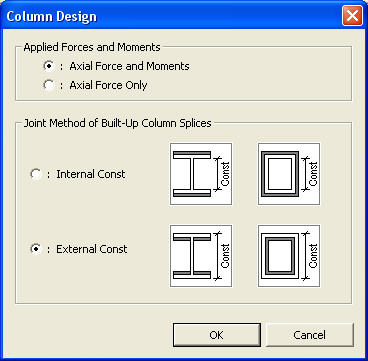
Task: Click the 'Internal Const' label text
Action: [91, 174]
